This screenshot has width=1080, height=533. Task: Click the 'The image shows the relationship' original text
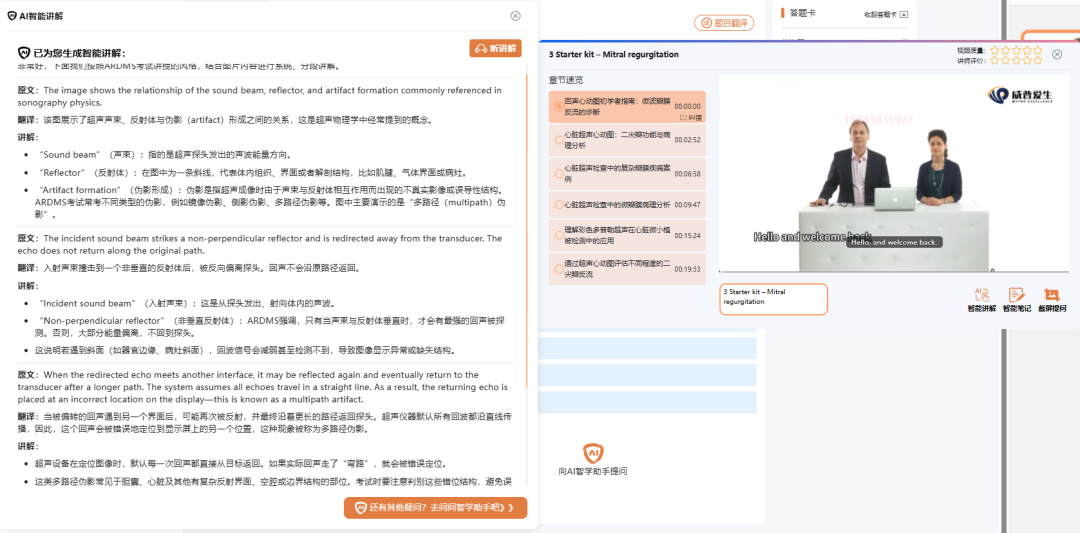pos(260,96)
